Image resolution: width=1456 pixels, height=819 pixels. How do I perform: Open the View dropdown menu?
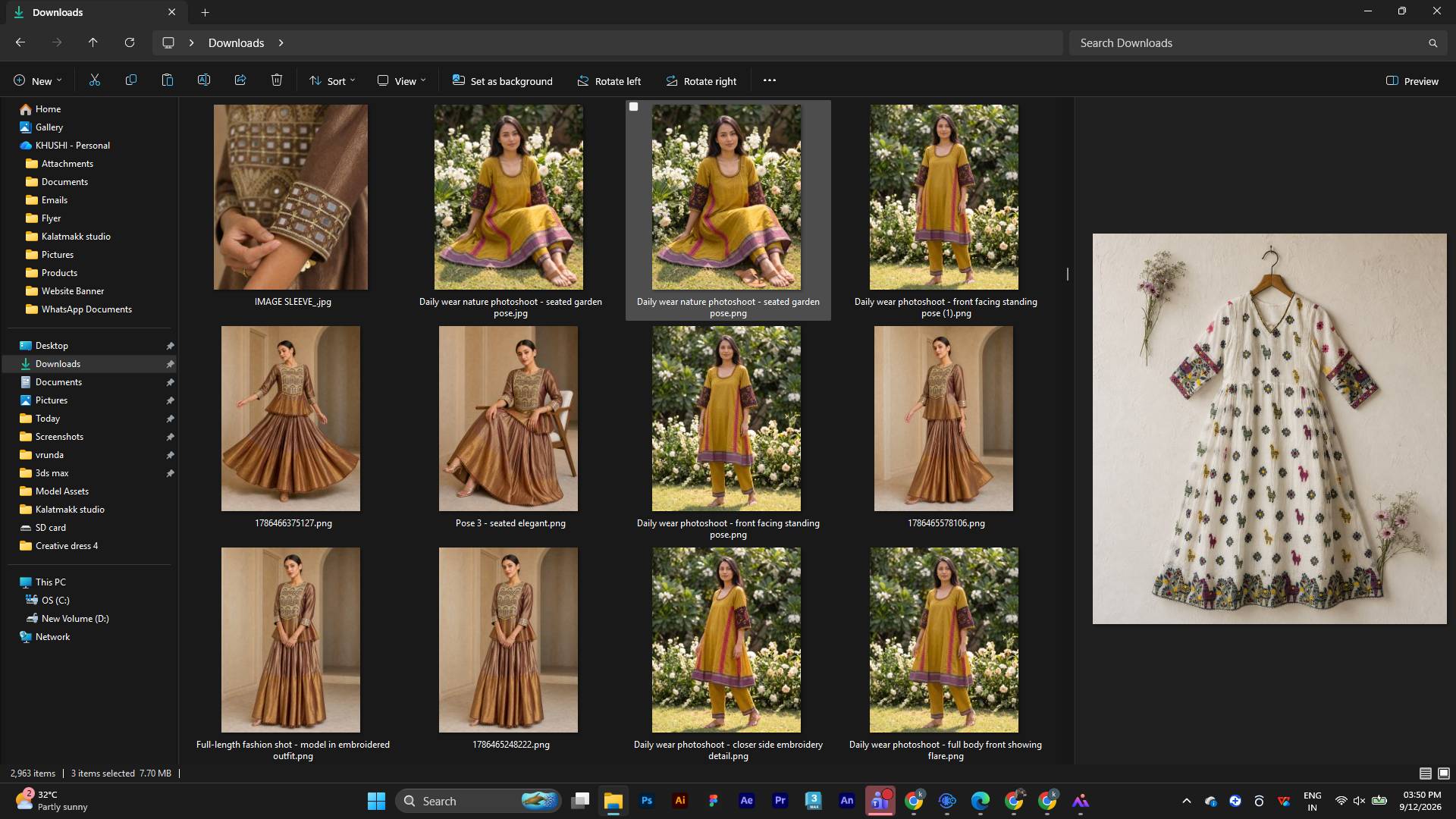tap(402, 81)
